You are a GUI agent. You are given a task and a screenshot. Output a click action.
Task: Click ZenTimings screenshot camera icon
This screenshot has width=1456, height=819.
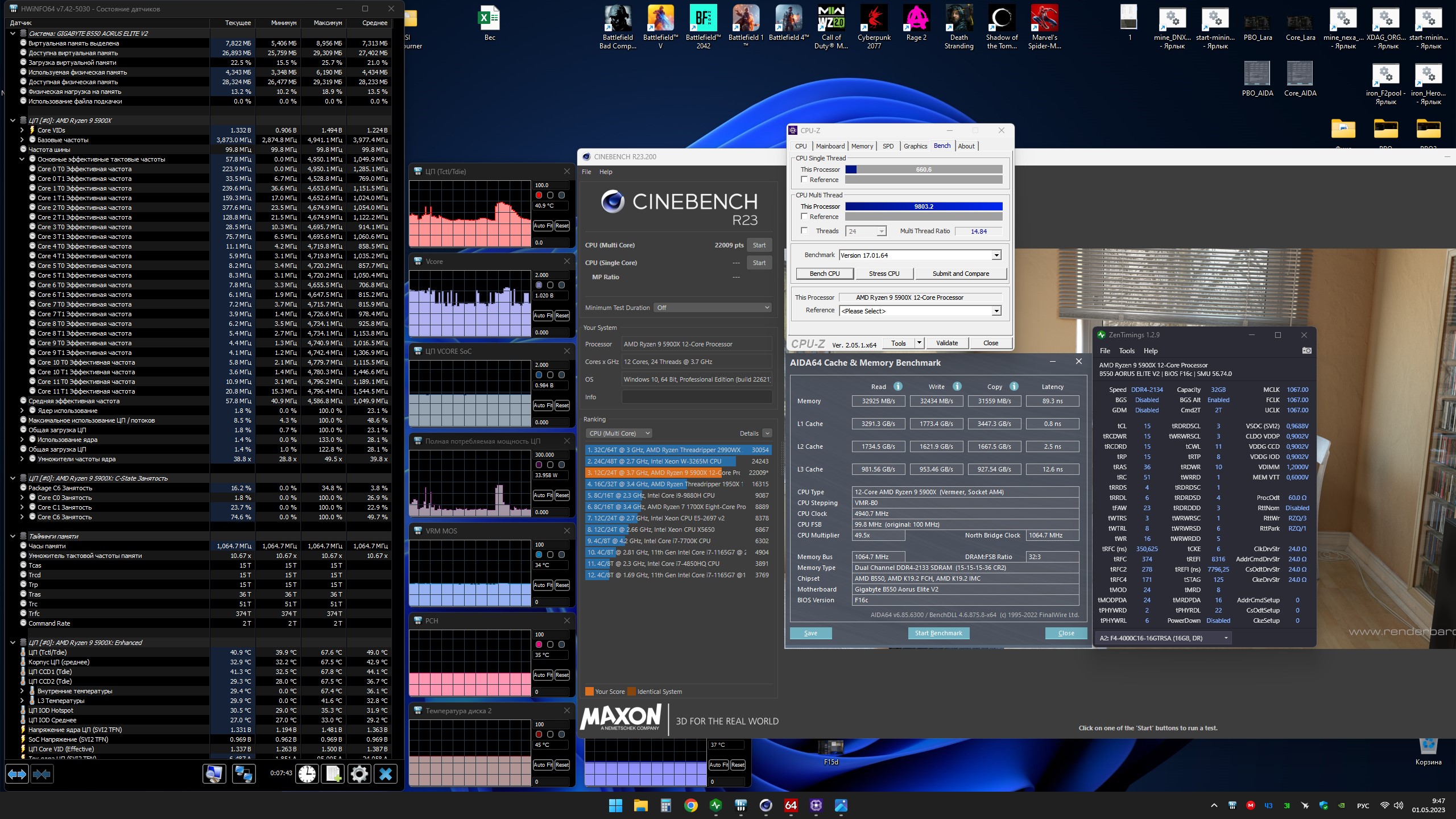coord(1306,351)
